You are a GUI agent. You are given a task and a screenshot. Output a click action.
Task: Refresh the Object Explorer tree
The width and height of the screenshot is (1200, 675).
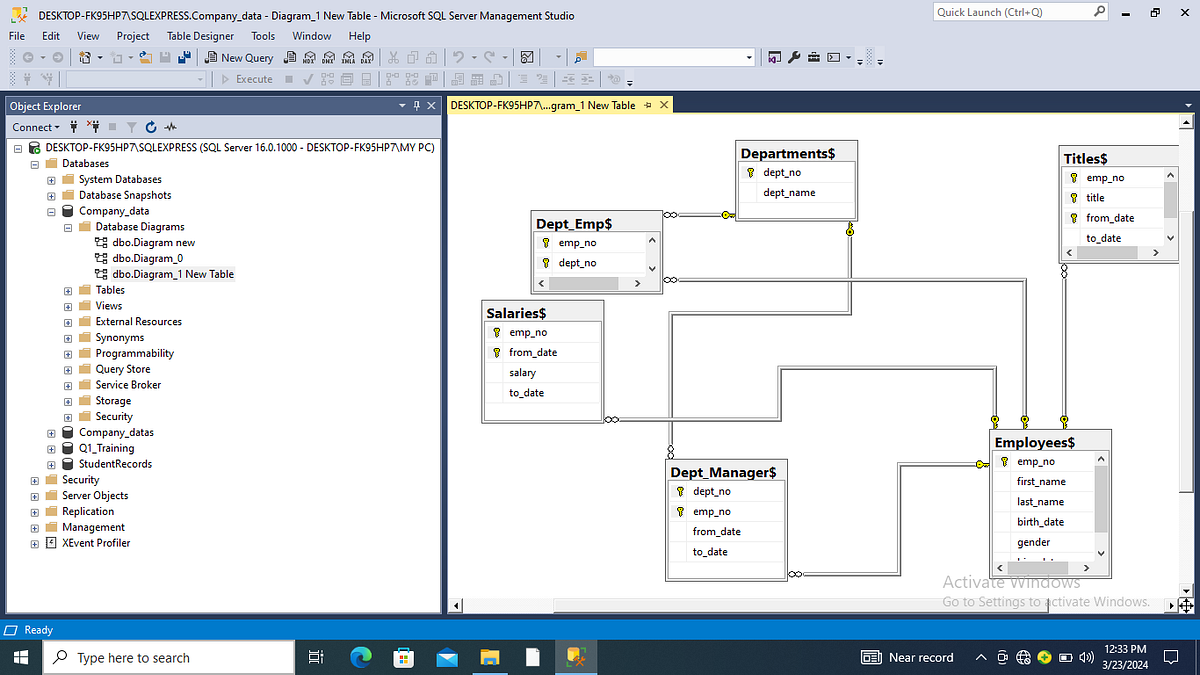[150, 127]
